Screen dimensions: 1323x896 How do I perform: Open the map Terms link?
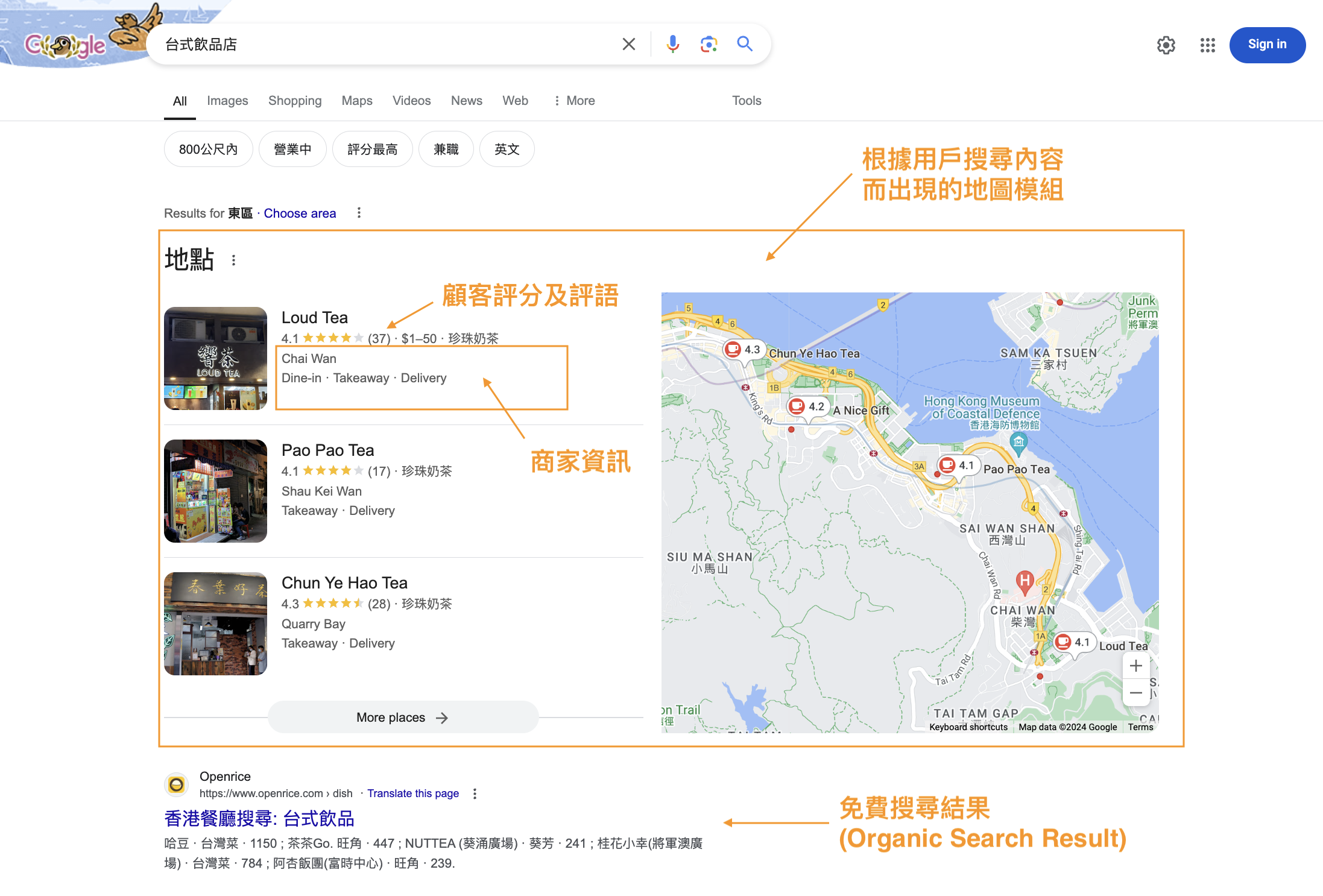[1140, 727]
